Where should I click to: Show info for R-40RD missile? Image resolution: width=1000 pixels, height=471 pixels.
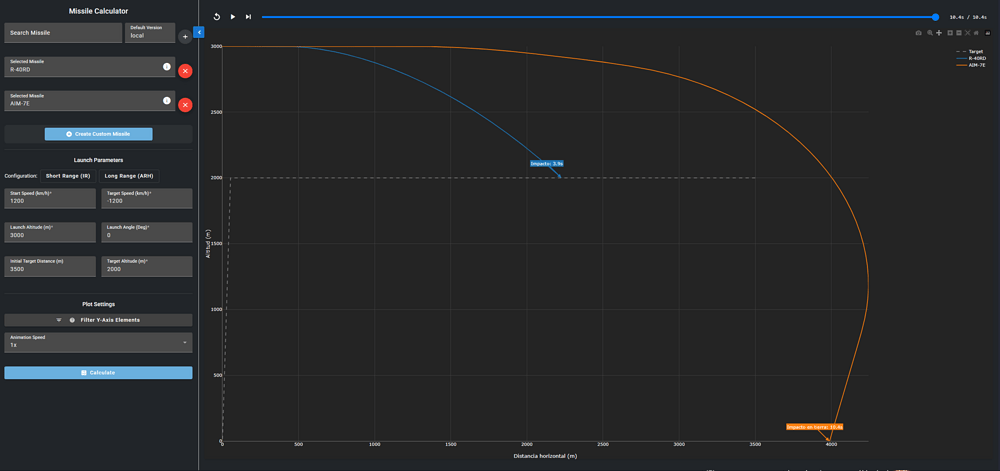(167, 67)
